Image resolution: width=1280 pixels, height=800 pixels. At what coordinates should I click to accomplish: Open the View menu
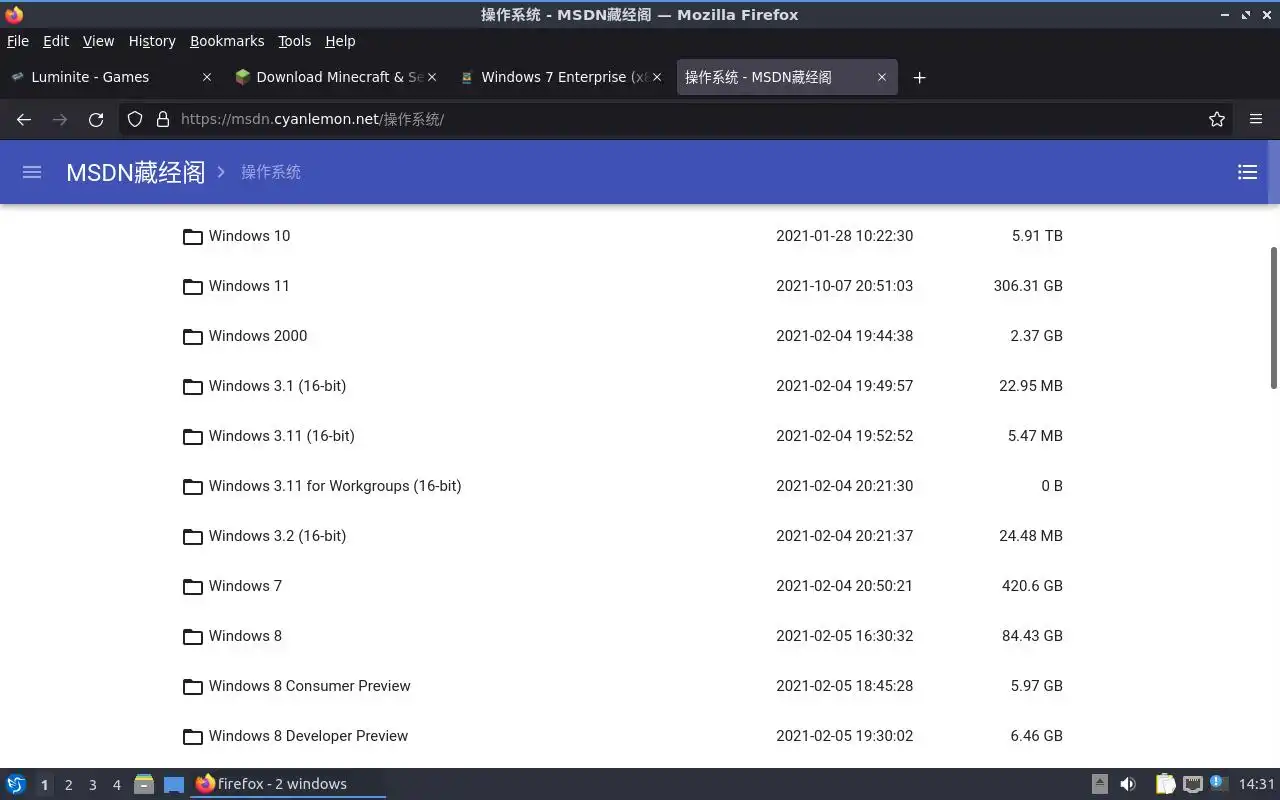click(98, 41)
